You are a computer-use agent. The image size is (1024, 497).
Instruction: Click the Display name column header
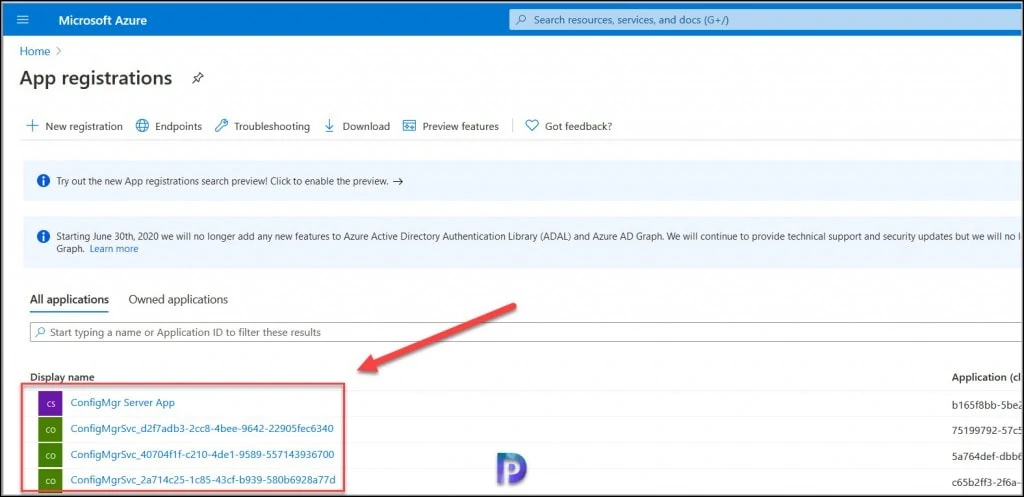[62, 377]
